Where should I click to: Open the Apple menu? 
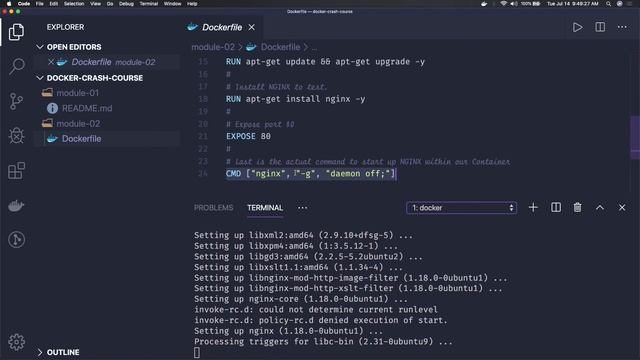[x=9, y=4]
